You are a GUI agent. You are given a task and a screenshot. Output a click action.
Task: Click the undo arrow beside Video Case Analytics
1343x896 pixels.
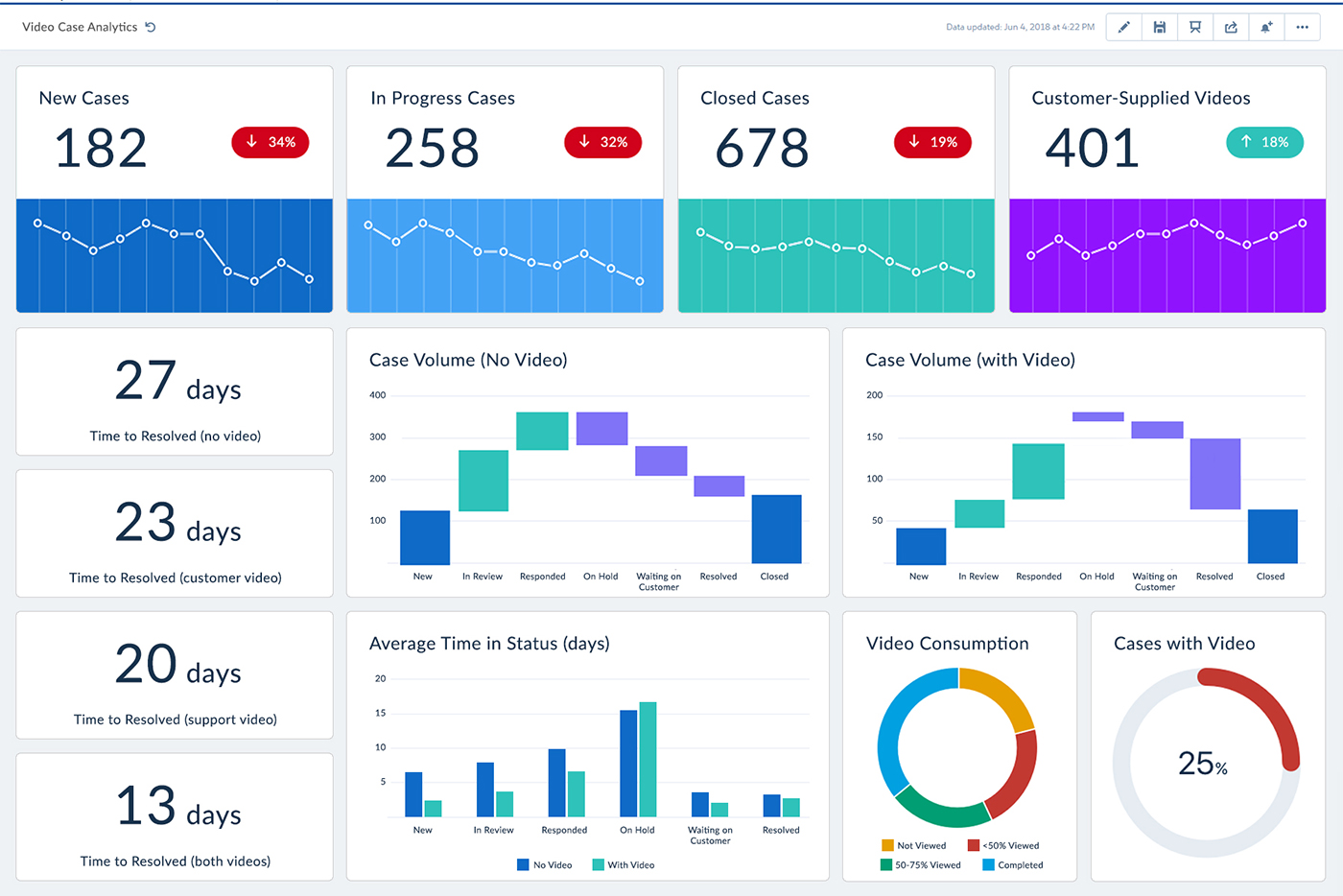(151, 27)
